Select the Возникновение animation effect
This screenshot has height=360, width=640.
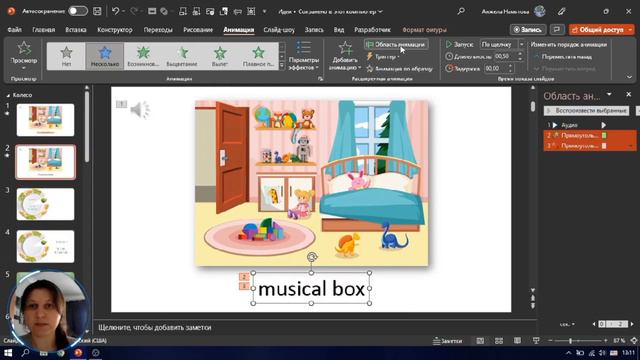pyautogui.click(x=143, y=56)
